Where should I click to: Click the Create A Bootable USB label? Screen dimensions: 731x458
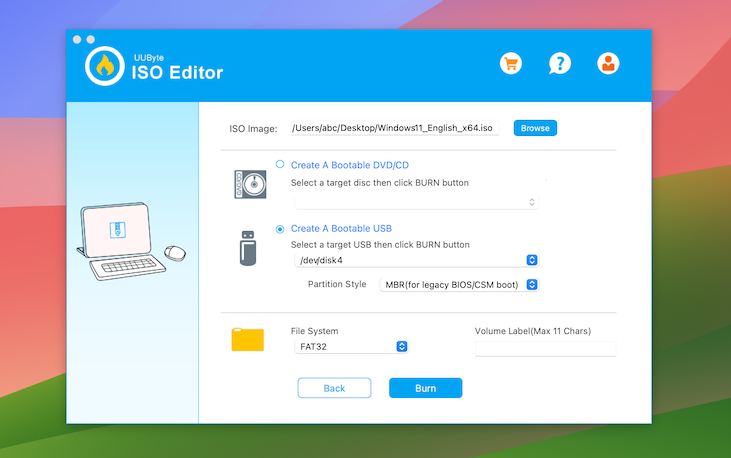341,229
